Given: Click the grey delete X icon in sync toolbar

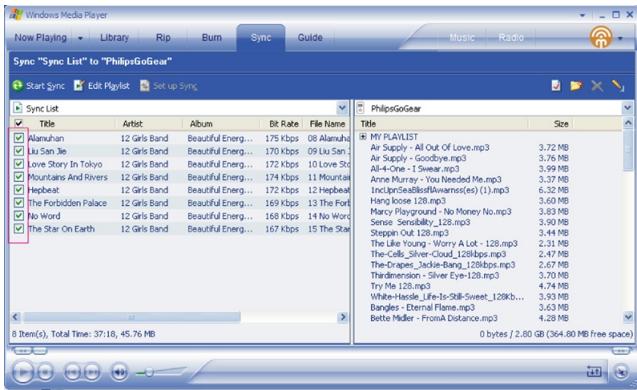Looking at the screenshot, I should pos(597,85).
